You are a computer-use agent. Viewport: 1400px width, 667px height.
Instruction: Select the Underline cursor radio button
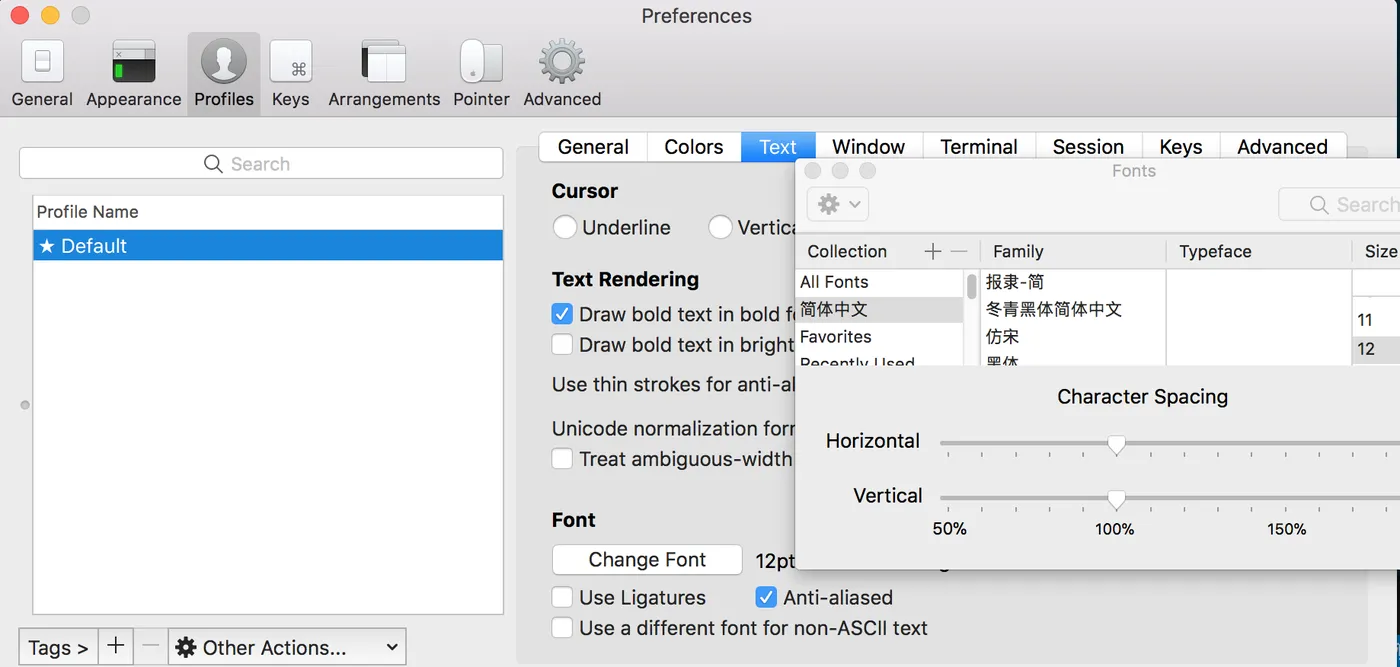pos(565,227)
